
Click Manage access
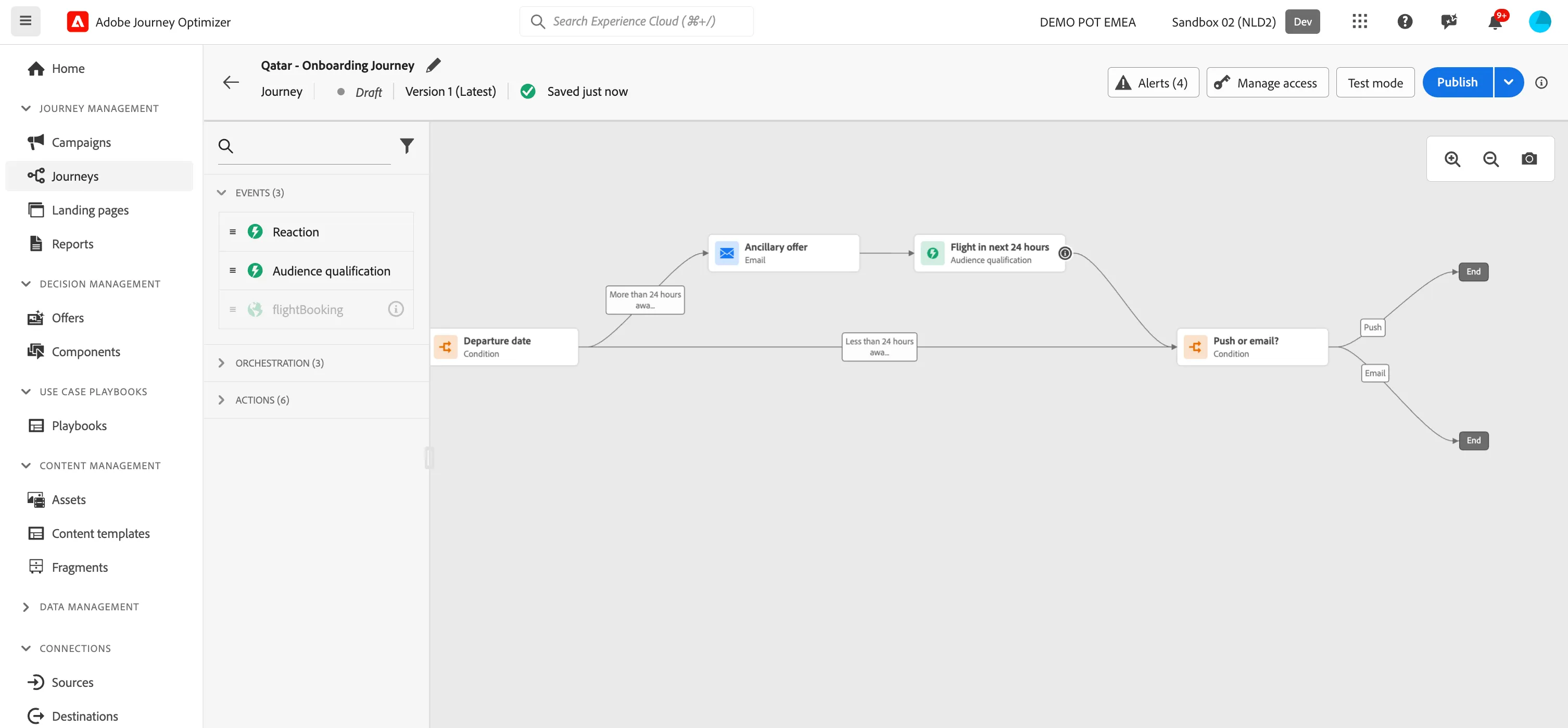click(x=1267, y=83)
